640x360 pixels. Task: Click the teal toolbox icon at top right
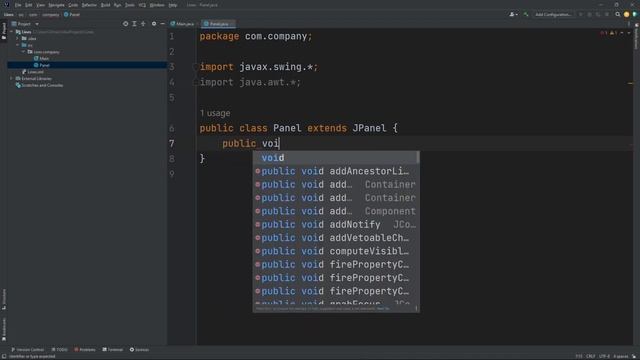pos(635,15)
